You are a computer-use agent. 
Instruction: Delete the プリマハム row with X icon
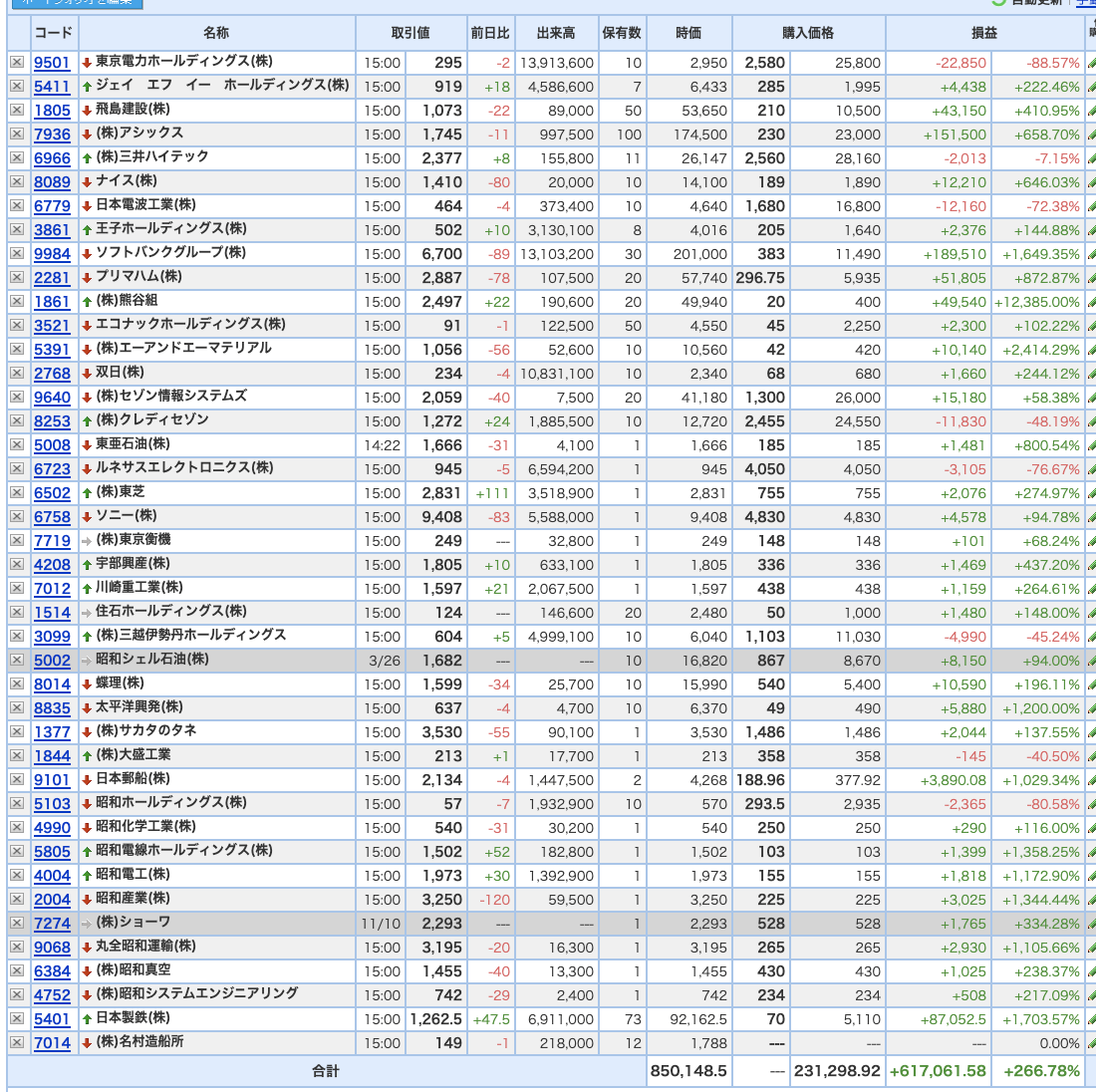point(17,278)
